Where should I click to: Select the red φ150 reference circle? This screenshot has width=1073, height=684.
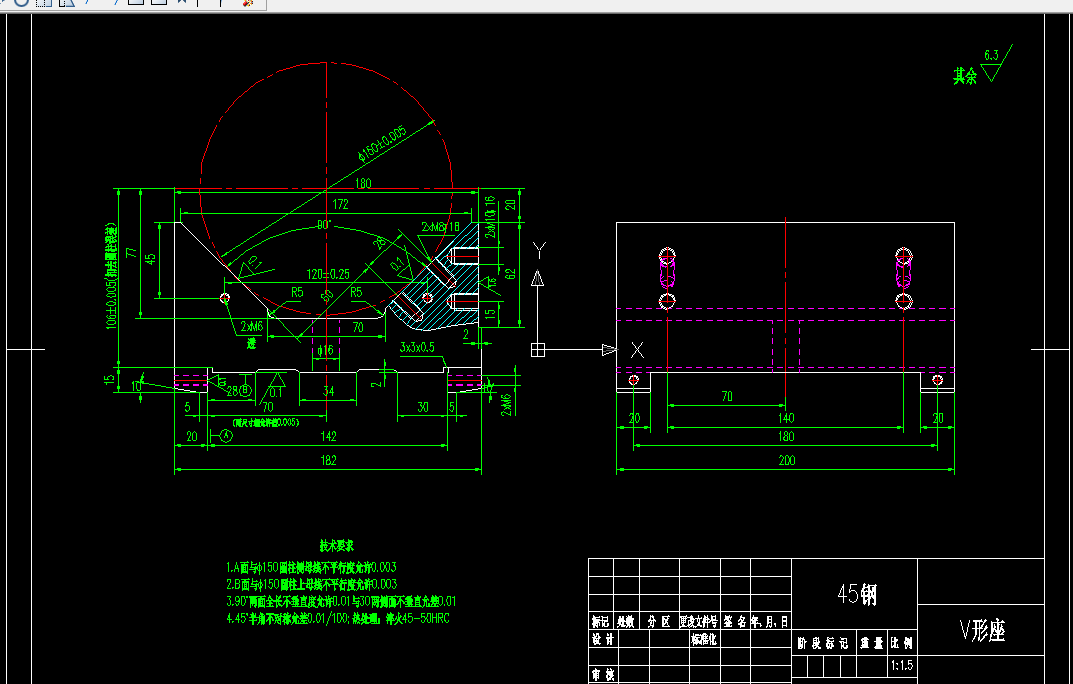click(x=326, y=188)
